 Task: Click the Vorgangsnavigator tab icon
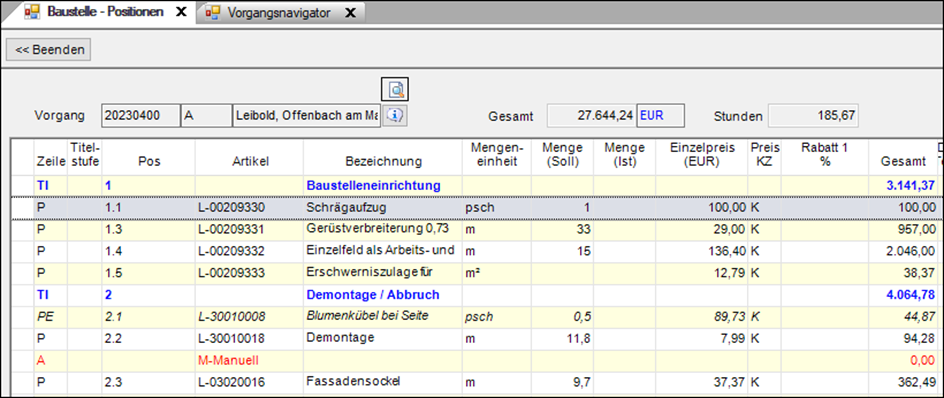click(x=213, y=13)
